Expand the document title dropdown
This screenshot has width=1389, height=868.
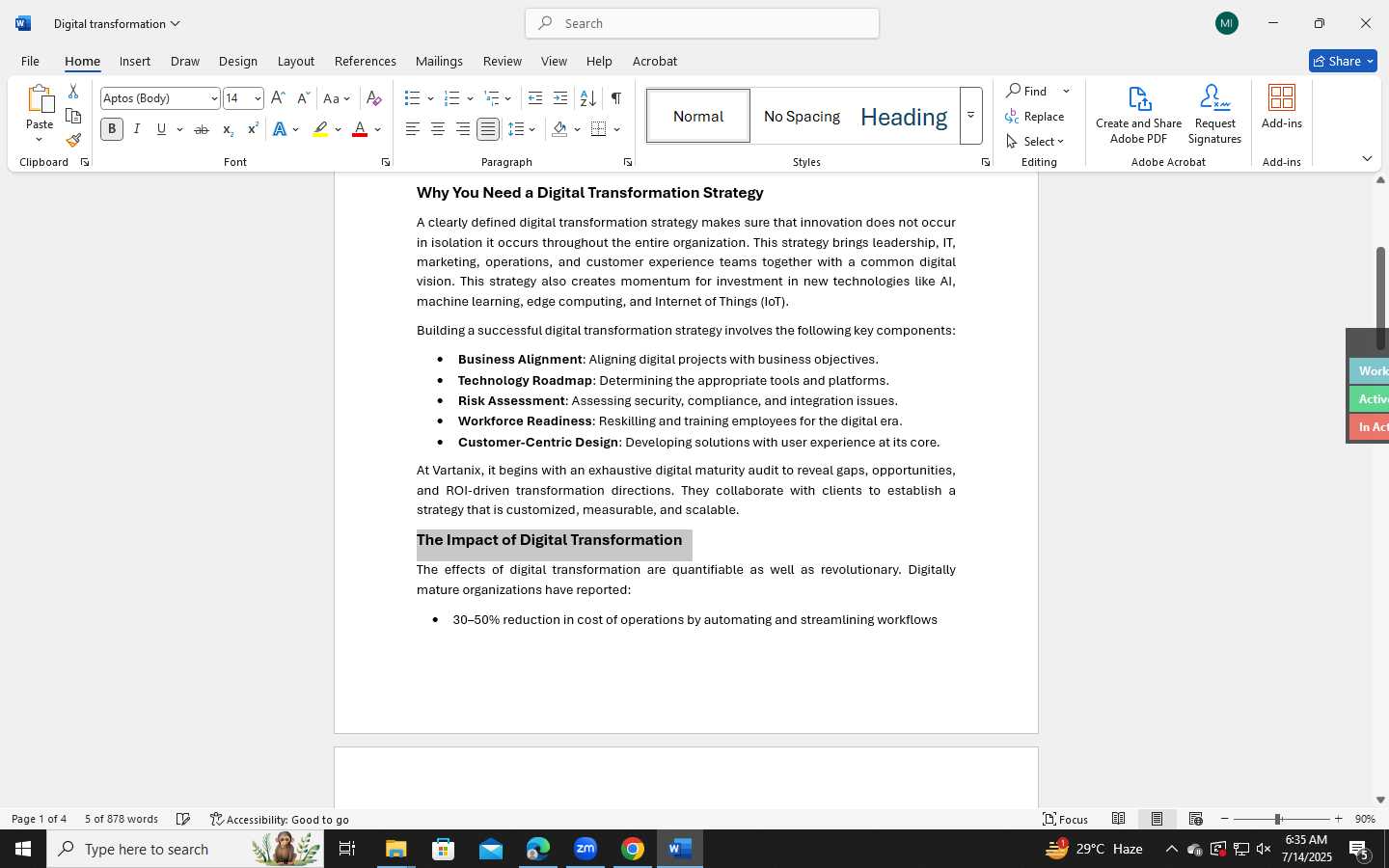click(175, 23)
